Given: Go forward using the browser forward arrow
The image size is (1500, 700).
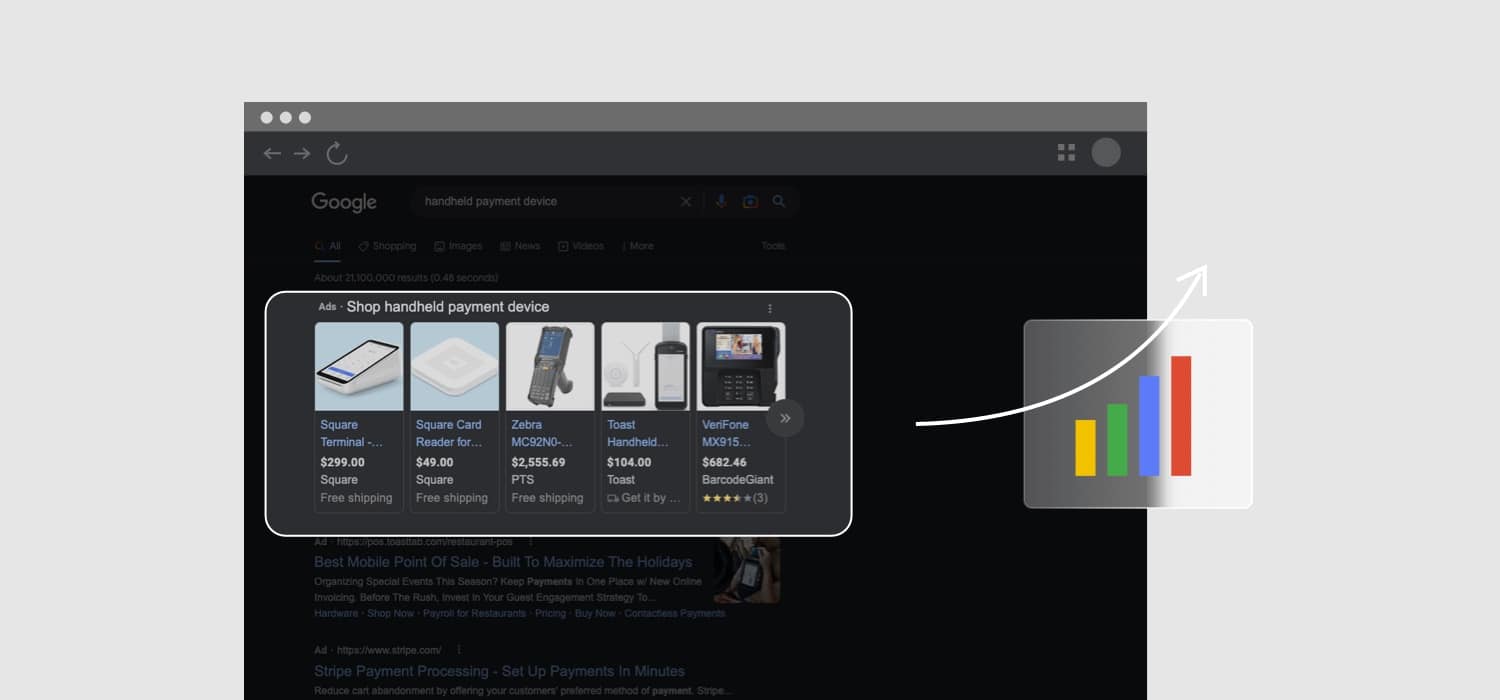Looking at the screenshot, I should 302,153.
